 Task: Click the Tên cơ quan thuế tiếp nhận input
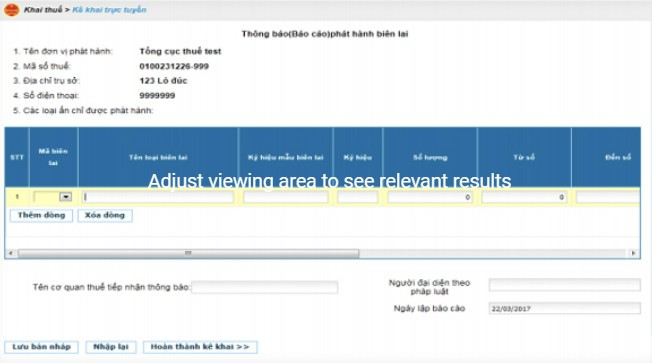264,287
